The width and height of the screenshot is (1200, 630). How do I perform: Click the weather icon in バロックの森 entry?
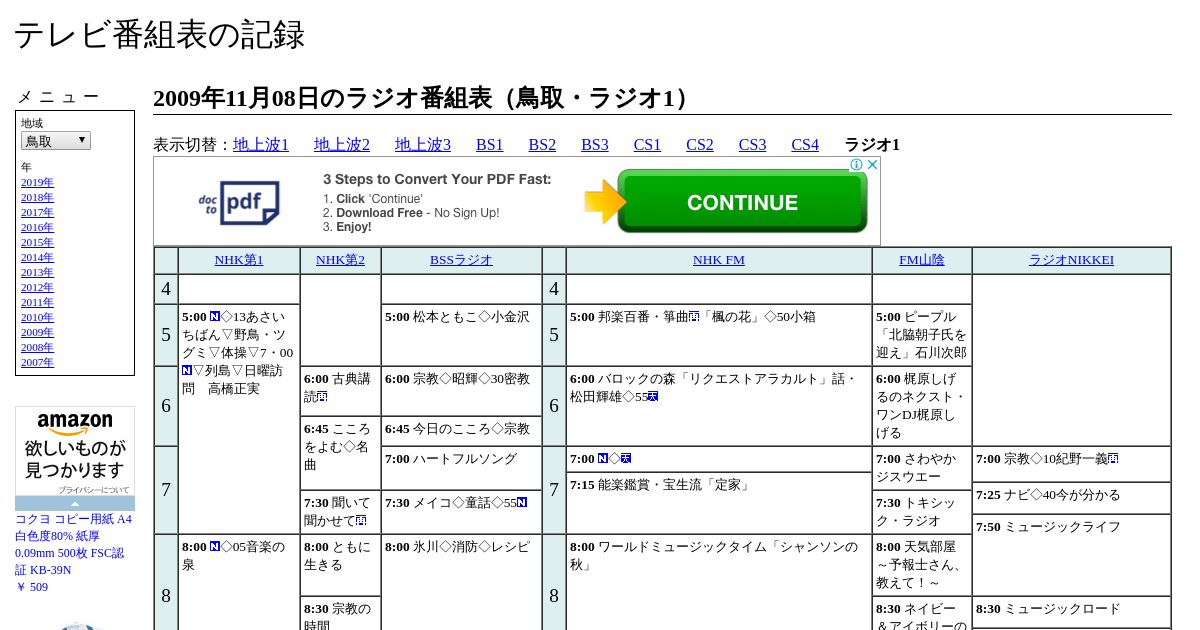[653, 397]
